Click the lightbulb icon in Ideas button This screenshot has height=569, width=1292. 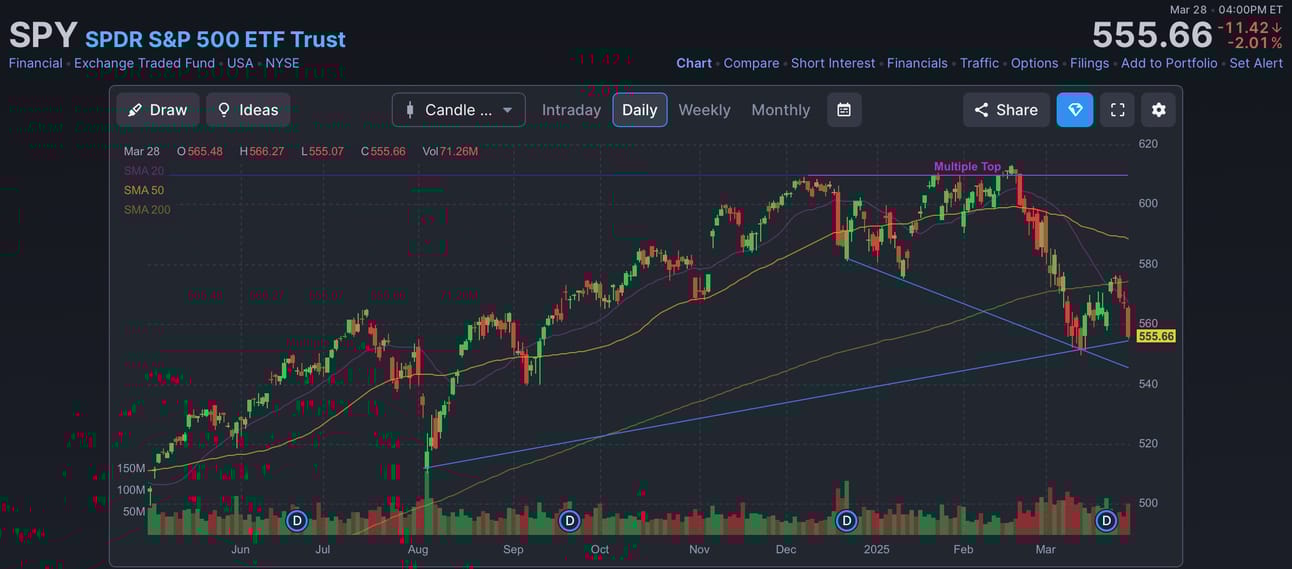224,110
